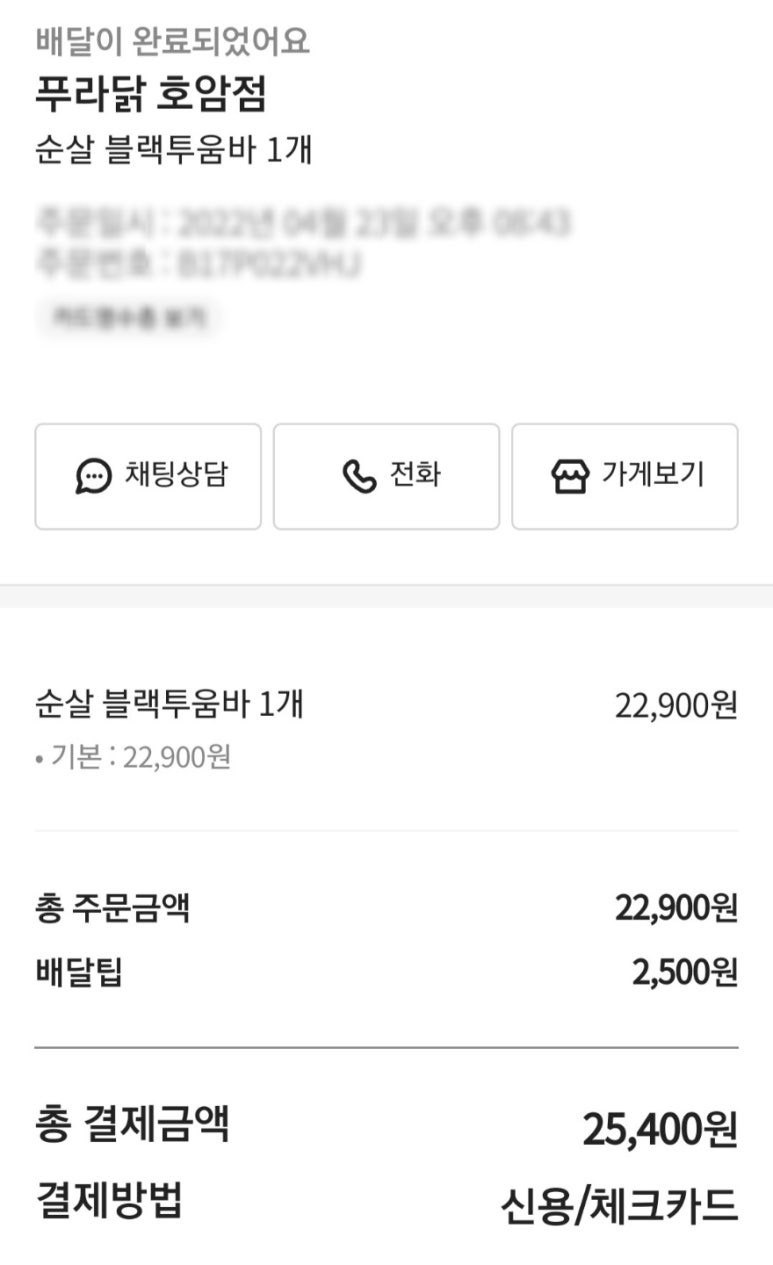Select the order summary under the store name
The height and width of the screenshot is (1265, 773).
[174, 150]
